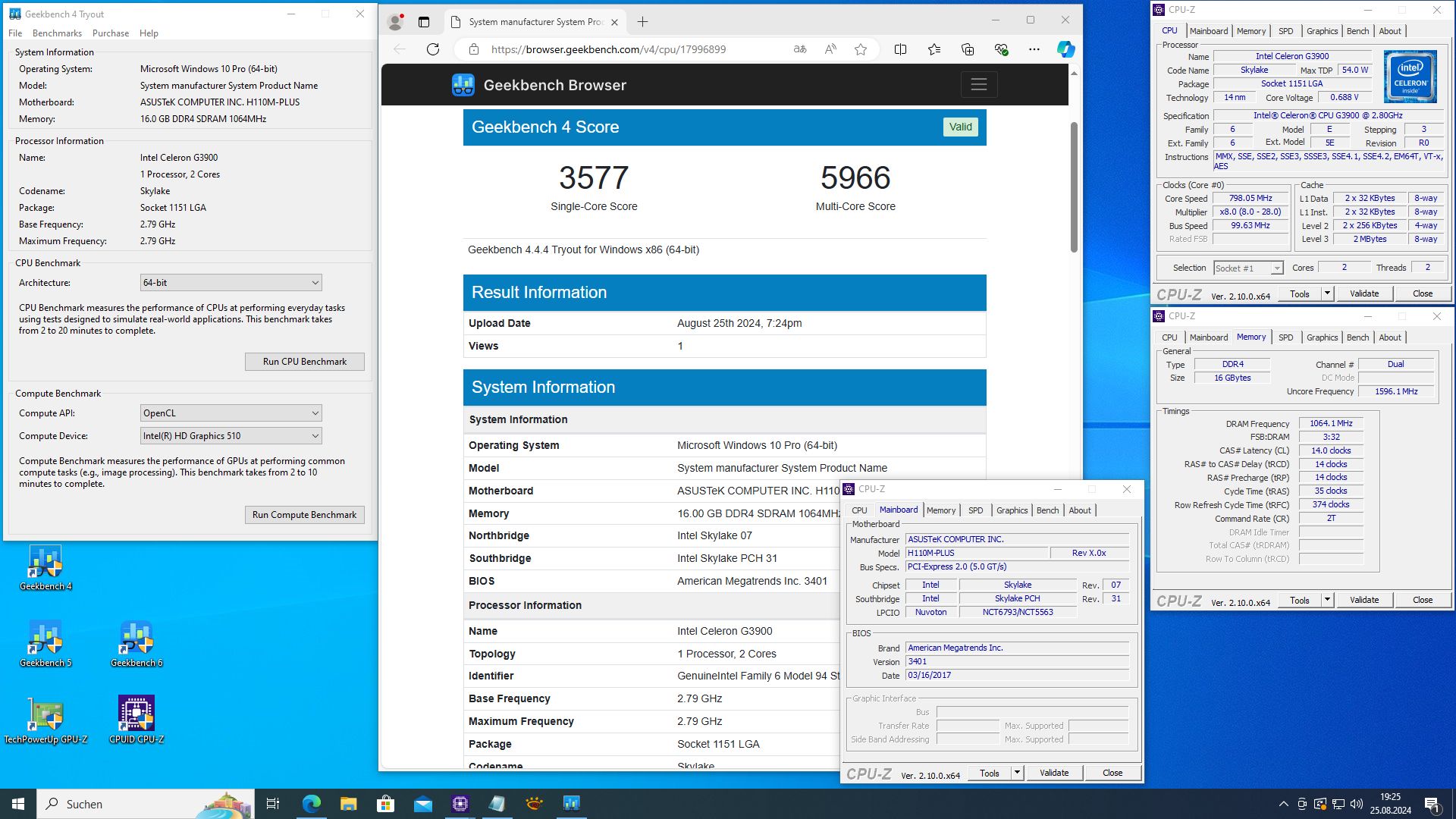Click Validate in CPU-Z Mainboard window
1456x819 pixels.
pyautogui.click(x=1054, y=773)
